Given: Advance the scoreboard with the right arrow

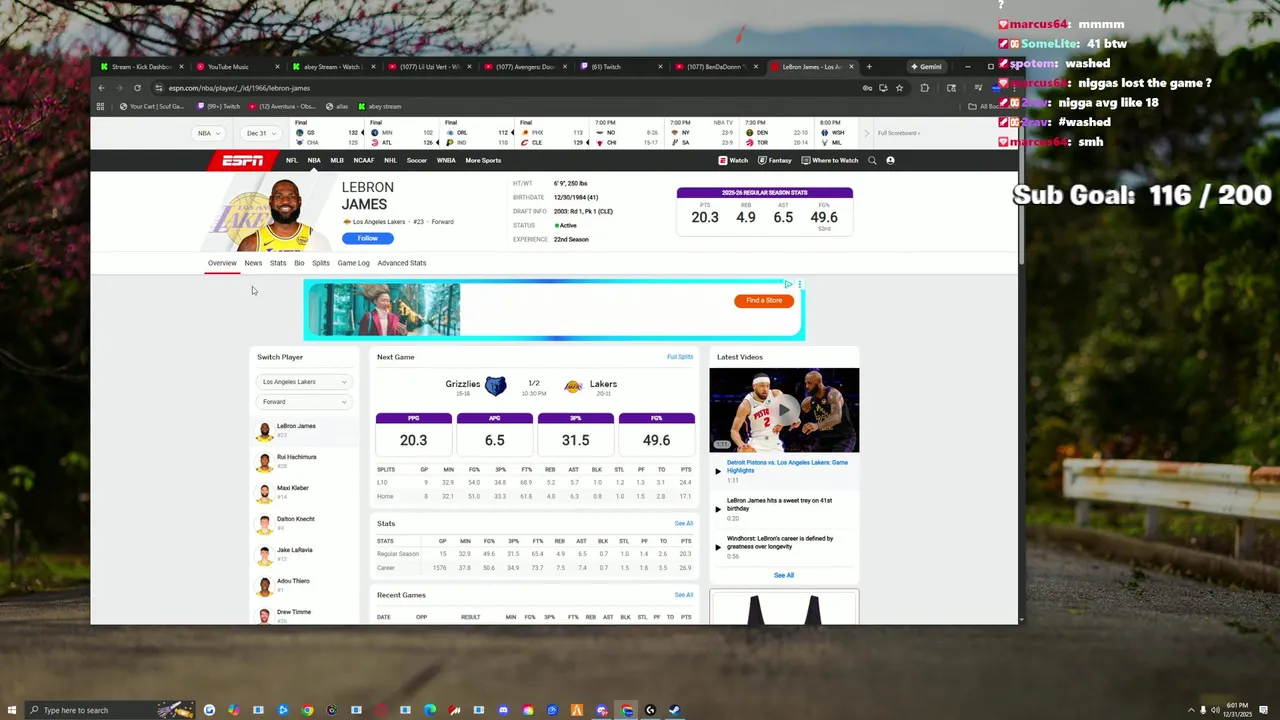Looking at the screenshot, I should point(869,133).
